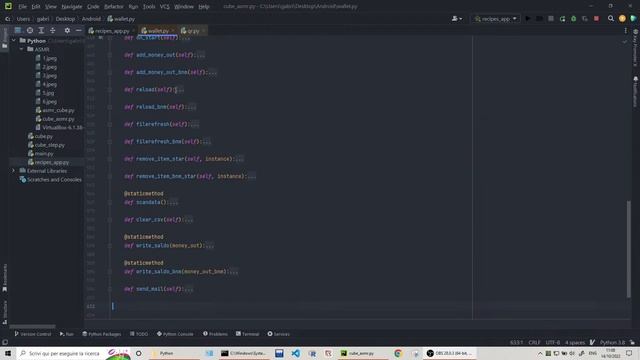Toggle Bookmarks tool window side tab

pos(4,278)
